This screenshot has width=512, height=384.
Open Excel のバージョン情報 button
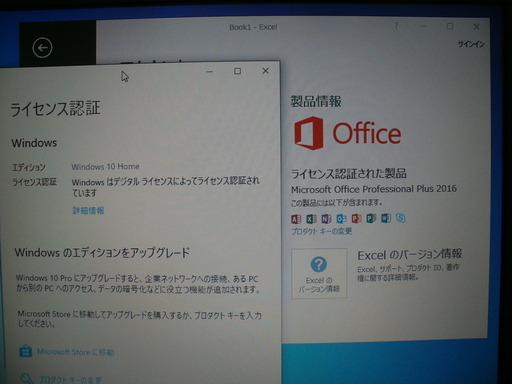coord(319,273)
